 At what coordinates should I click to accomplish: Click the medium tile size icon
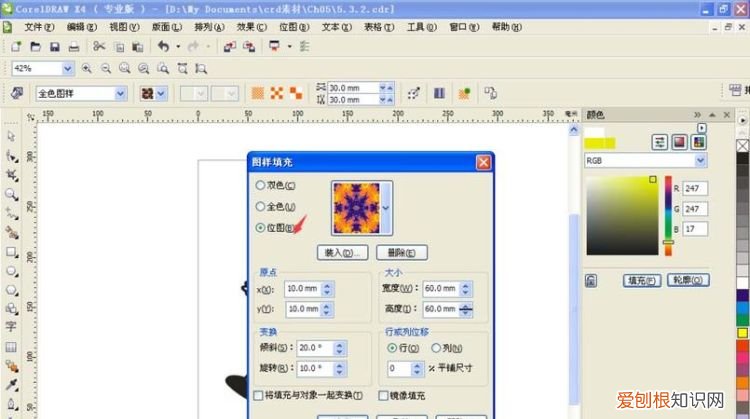[x=276, y=93]
